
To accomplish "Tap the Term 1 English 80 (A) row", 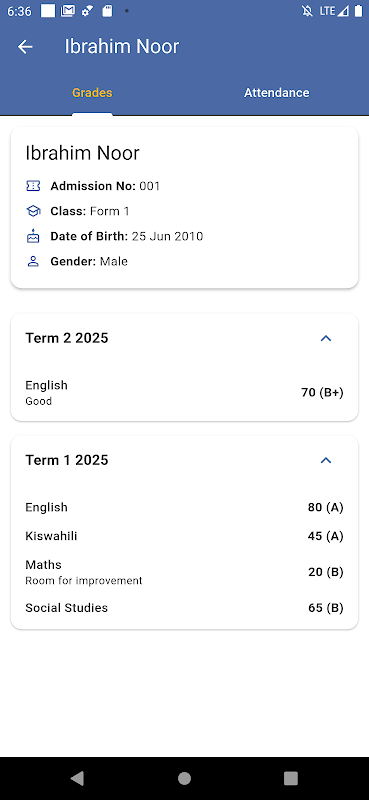I will 184,508.
